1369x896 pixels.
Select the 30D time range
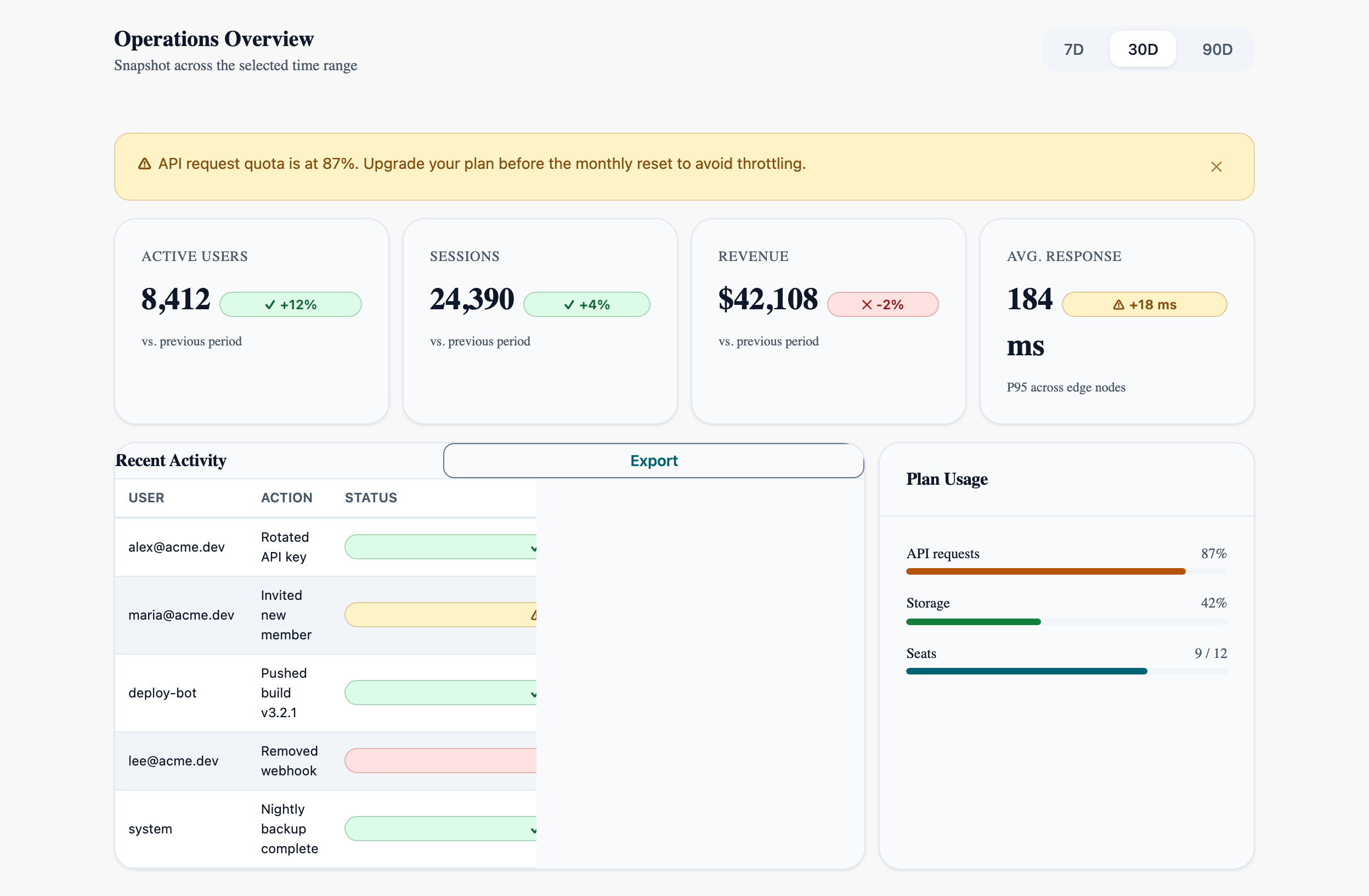(x=1142, y=49)
